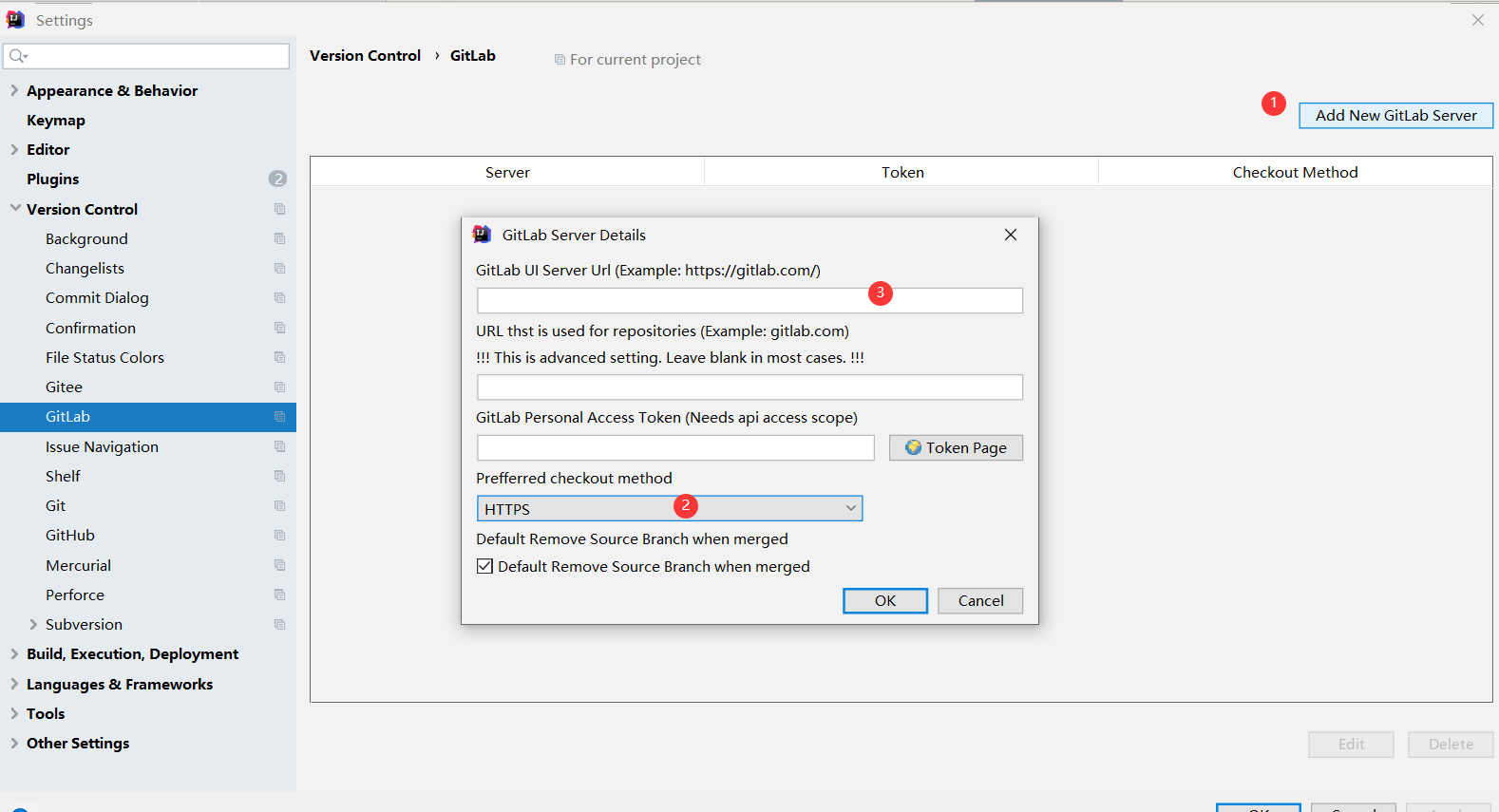Focus the Personal Access Token field

(675, 448)
